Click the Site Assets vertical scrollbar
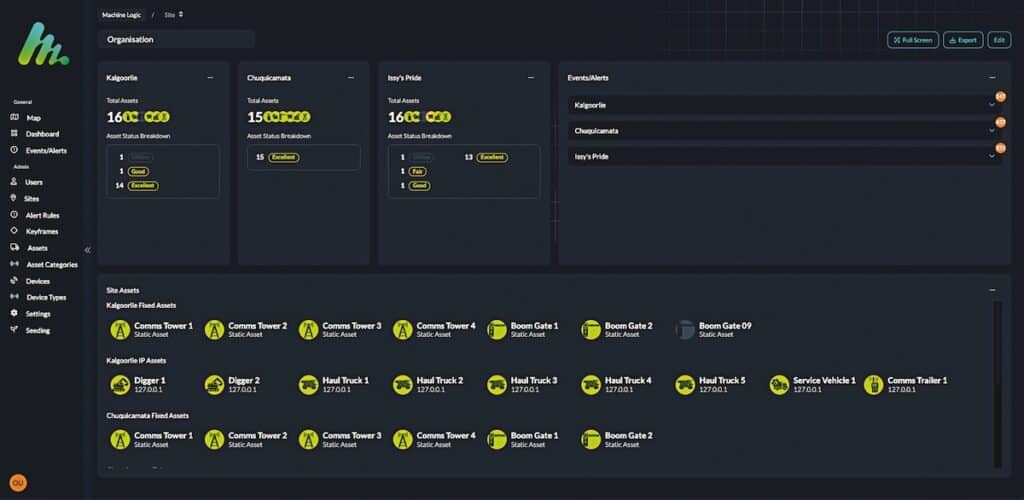This screenshot has width=1024, height=500. [996, 380]
